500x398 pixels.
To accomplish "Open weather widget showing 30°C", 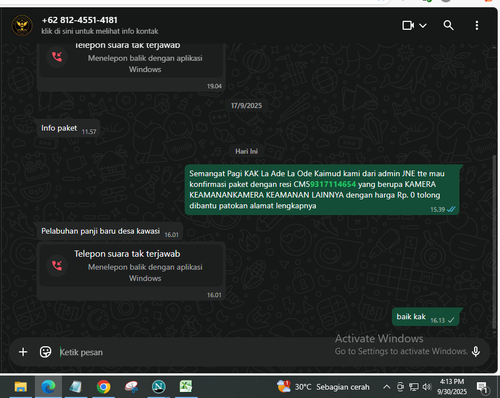I will [323, 387].
